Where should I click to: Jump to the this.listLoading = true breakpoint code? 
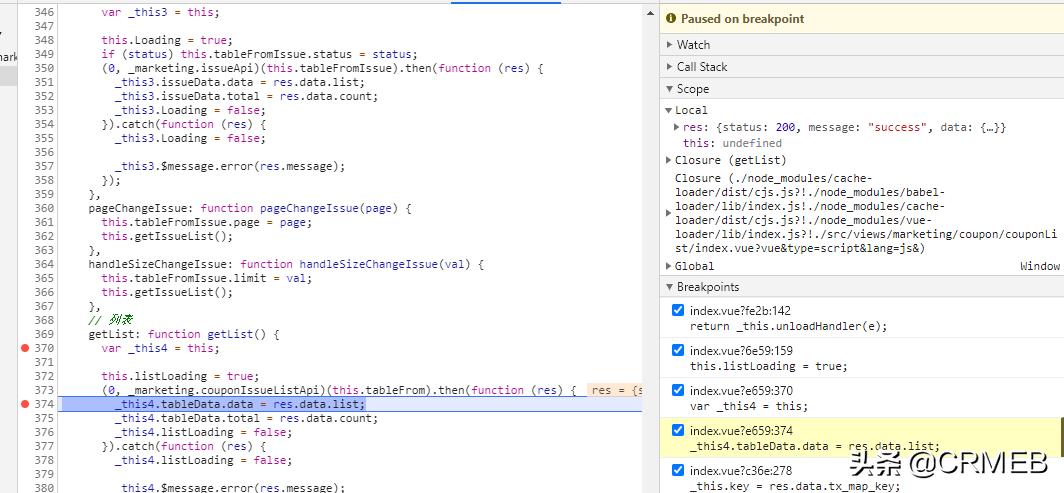click(x=768, y=366)
